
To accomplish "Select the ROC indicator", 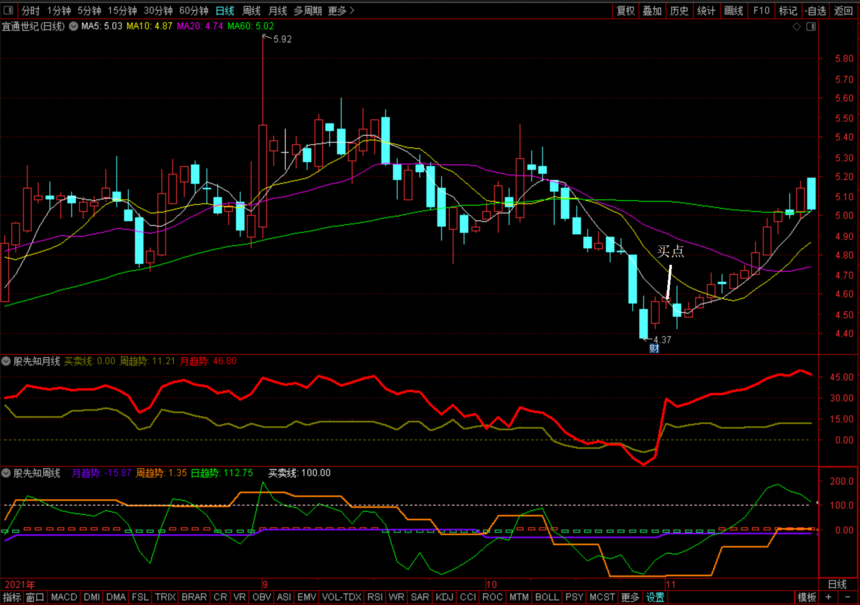I will click(493, 597).
